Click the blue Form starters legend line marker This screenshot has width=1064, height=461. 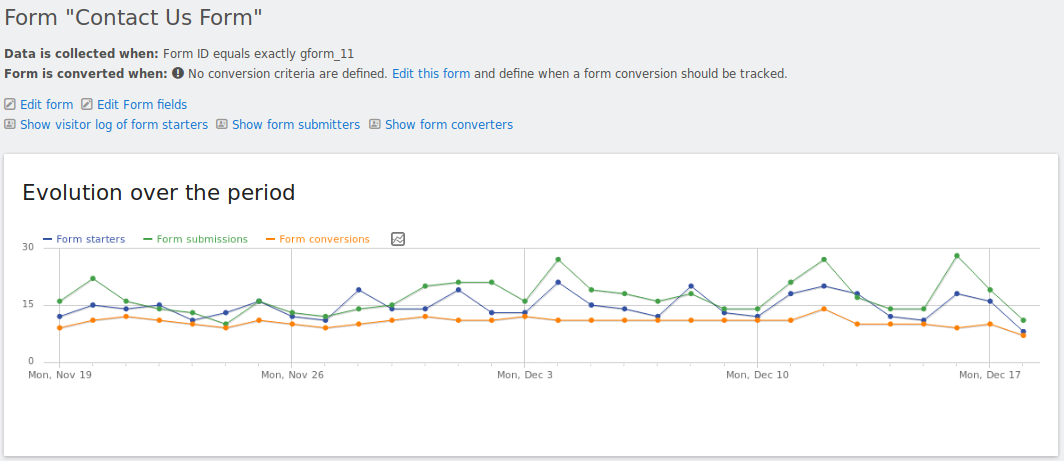(47, 239)
